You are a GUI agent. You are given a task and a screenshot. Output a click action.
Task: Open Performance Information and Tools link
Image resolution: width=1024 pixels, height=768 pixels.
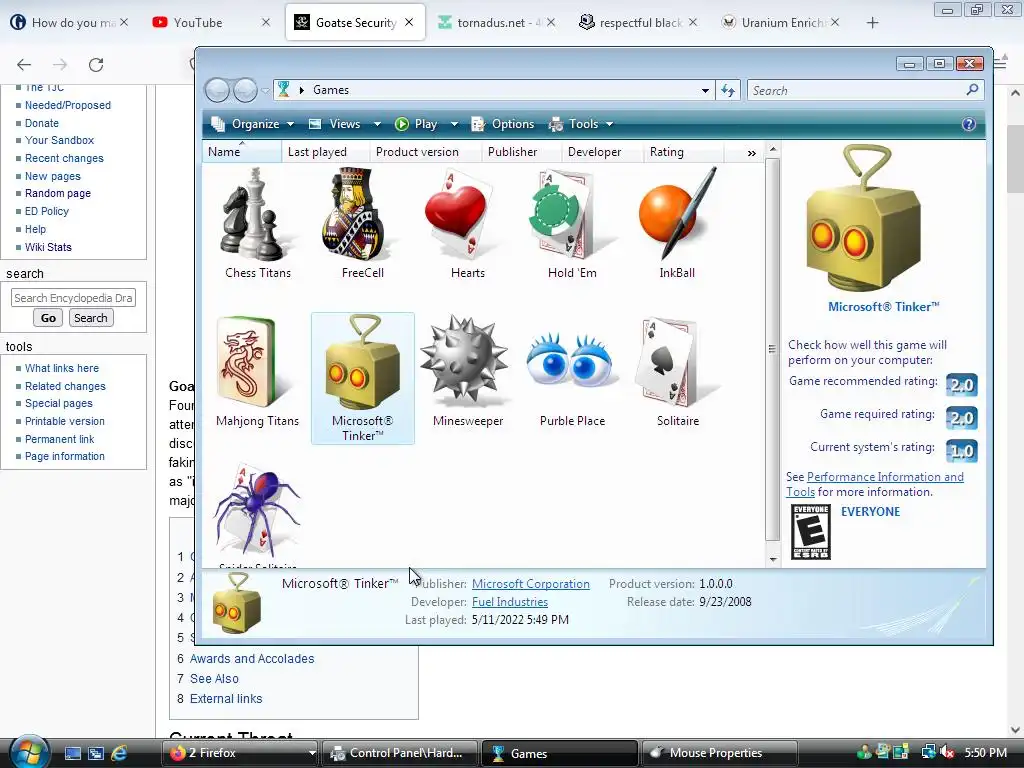[x=875, y=485]
